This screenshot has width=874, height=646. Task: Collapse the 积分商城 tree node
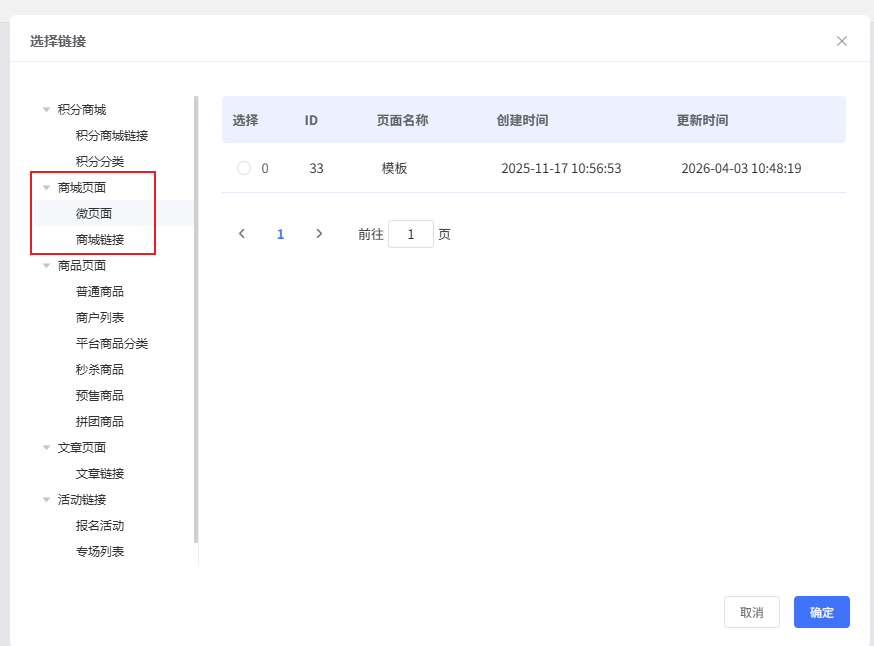pos(46,110)
